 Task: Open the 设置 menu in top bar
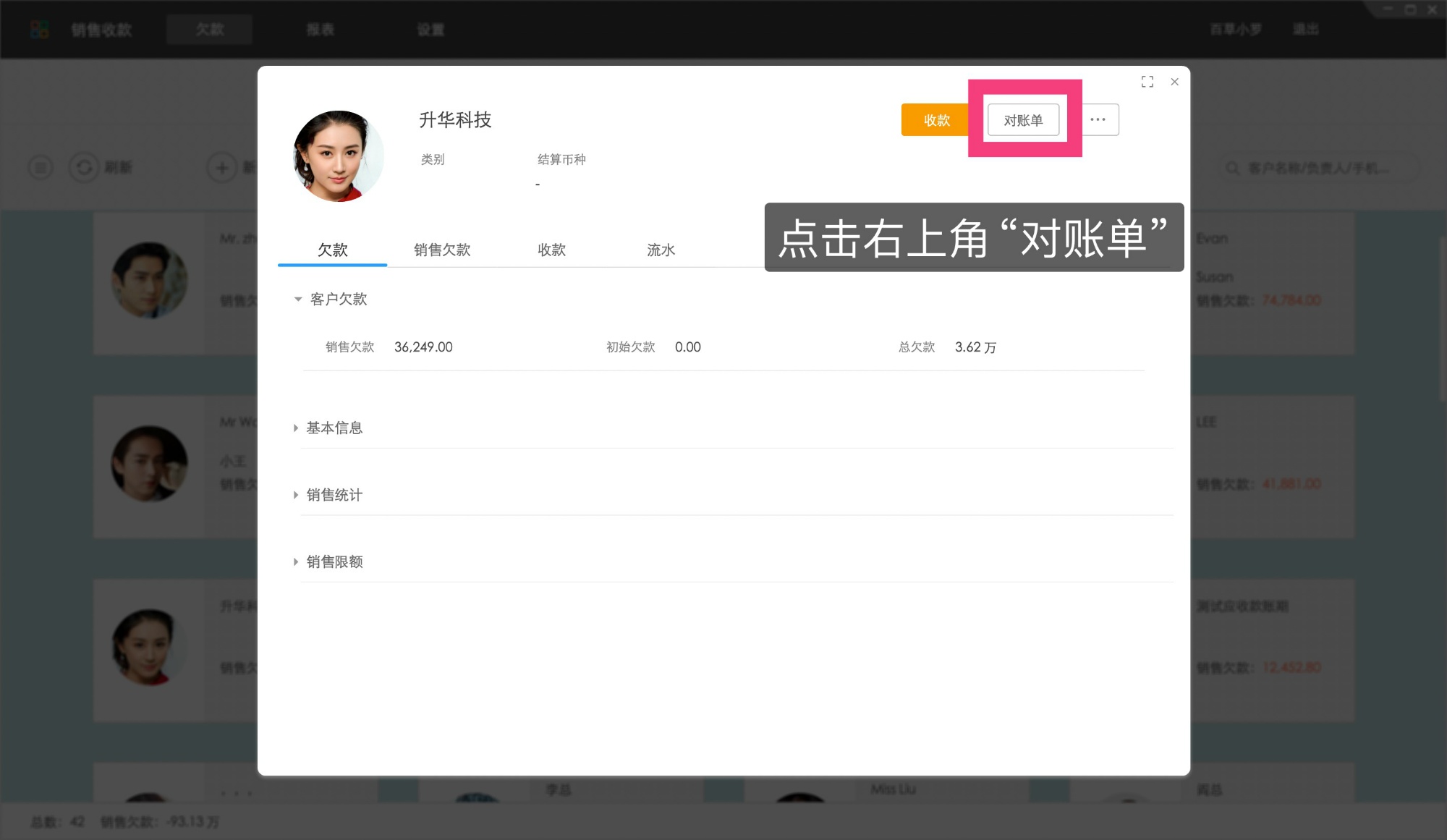coord(430,29)
